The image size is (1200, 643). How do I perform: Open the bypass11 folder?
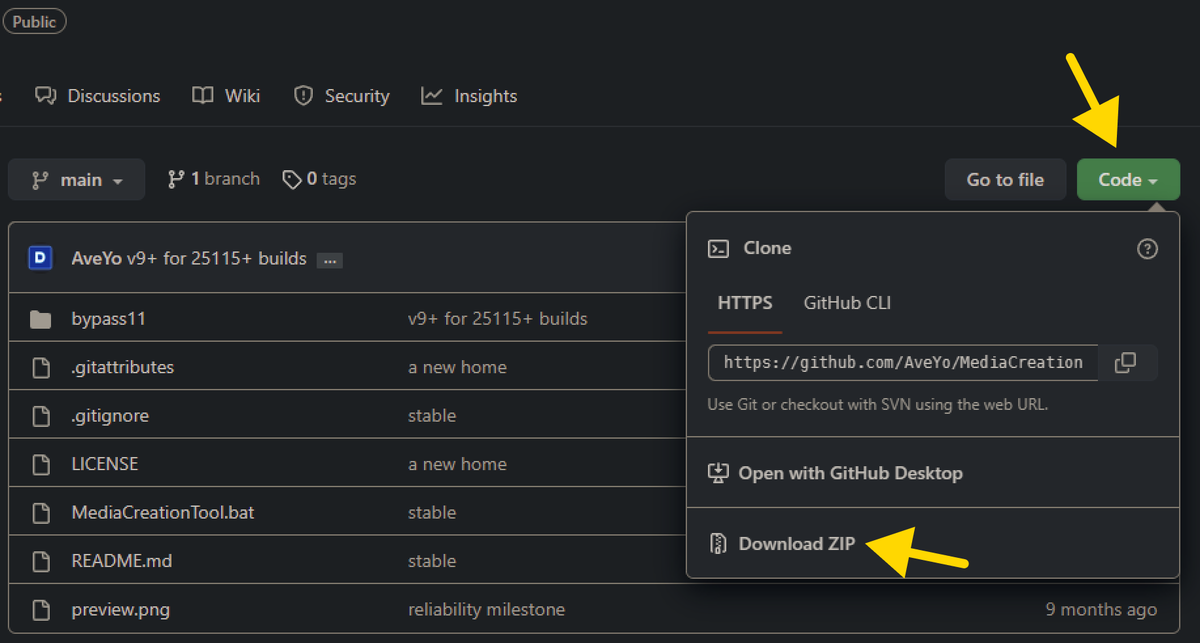(109, 319)
